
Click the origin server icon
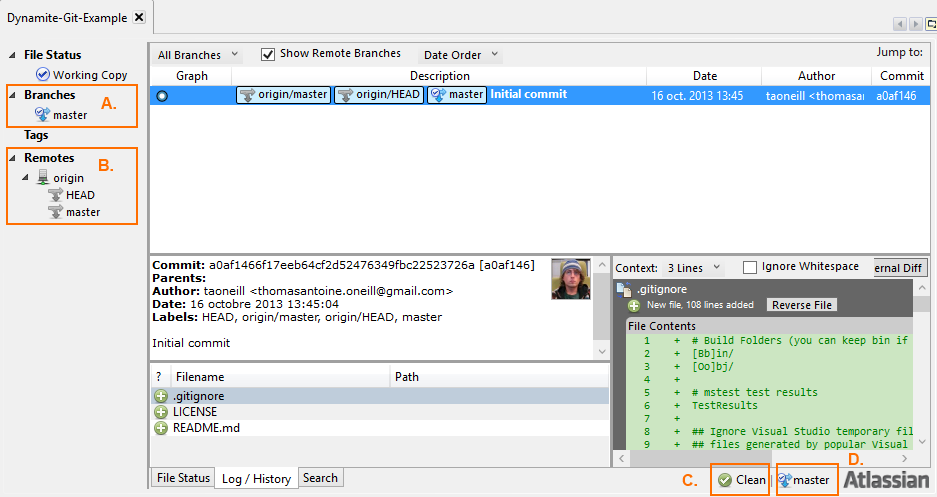tap(43, 177)
